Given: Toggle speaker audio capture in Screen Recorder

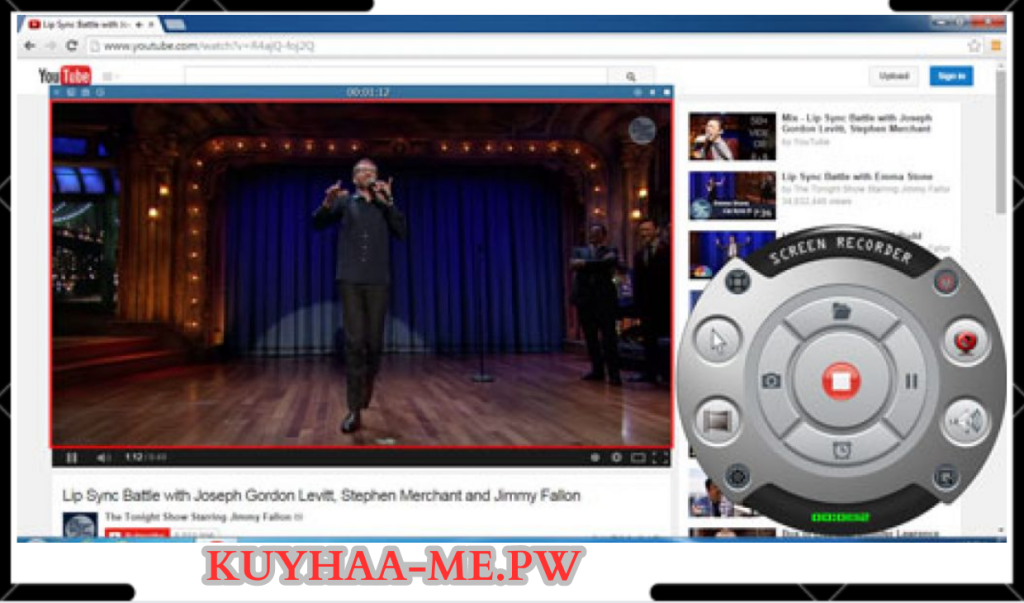Looking at the screenshot, I should 966,421.
